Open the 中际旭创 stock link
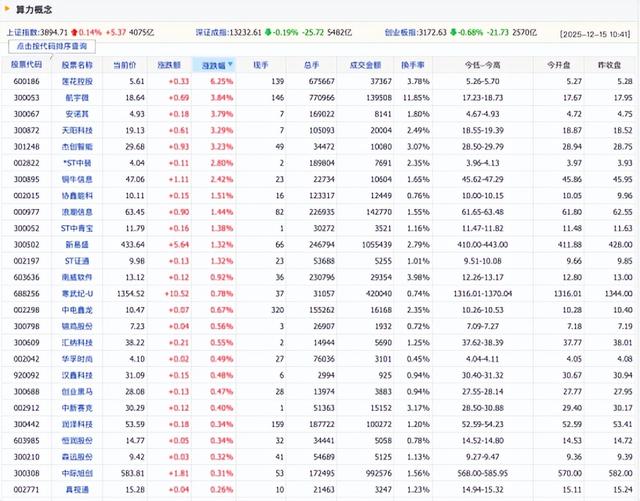 (77, 473)
